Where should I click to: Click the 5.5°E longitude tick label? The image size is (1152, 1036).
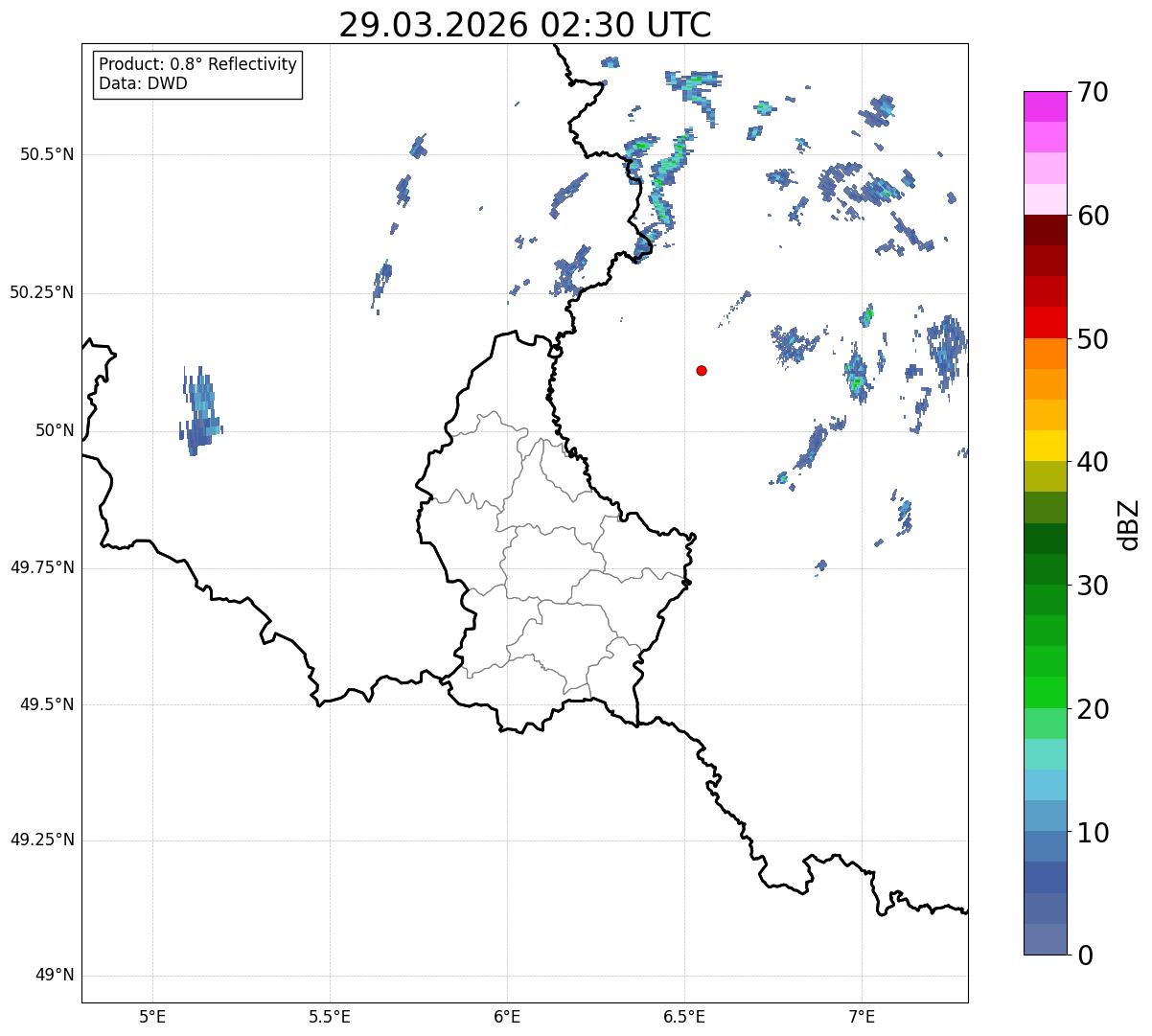click(330, 1016)
